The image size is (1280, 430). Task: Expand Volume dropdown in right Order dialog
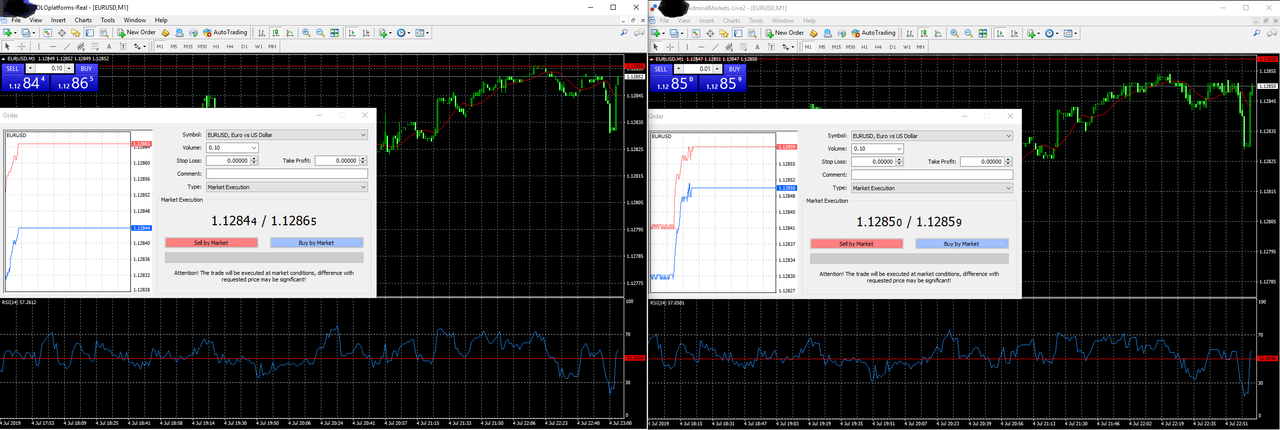pyautogui.click(x=899, y=148)
